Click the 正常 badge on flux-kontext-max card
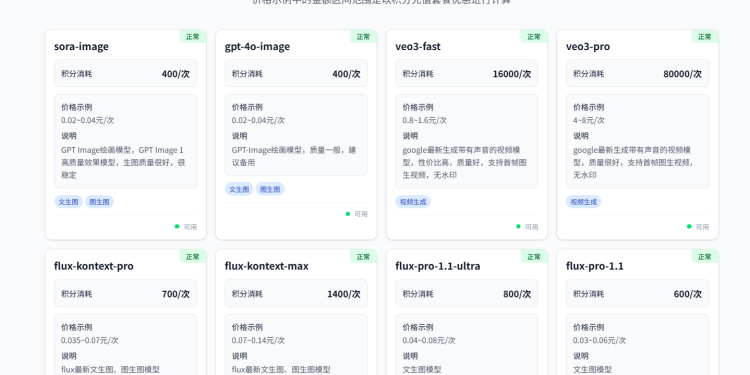This screenshot has height=375, width=750. [x=364, y=257]
